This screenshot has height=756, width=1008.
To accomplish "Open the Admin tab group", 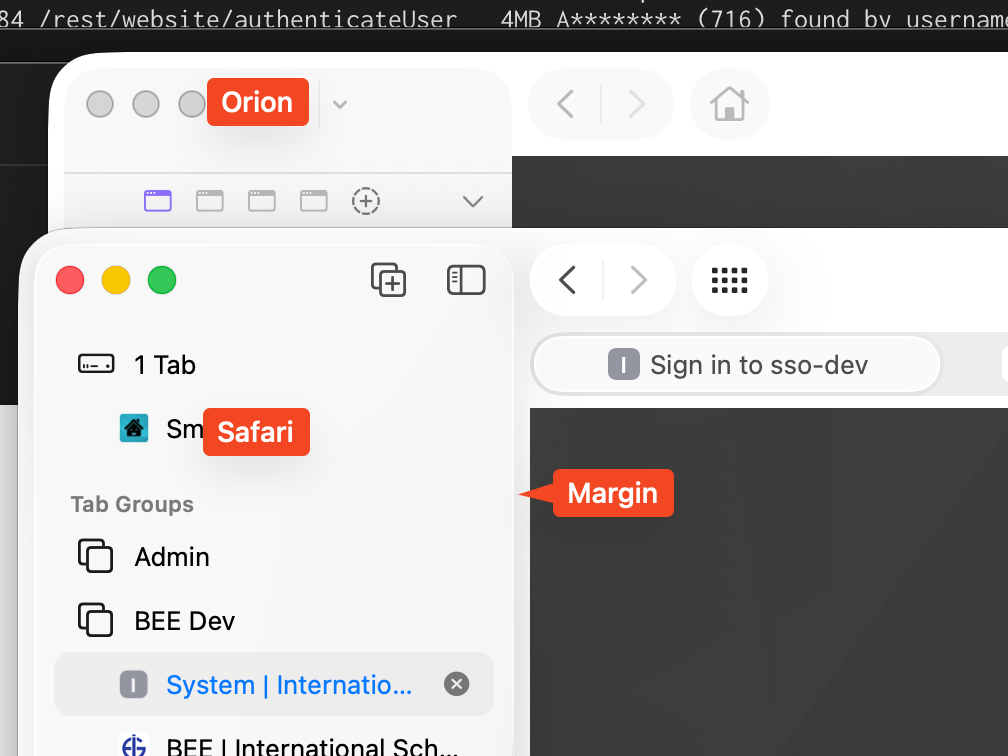I will [x=172, y=556].
